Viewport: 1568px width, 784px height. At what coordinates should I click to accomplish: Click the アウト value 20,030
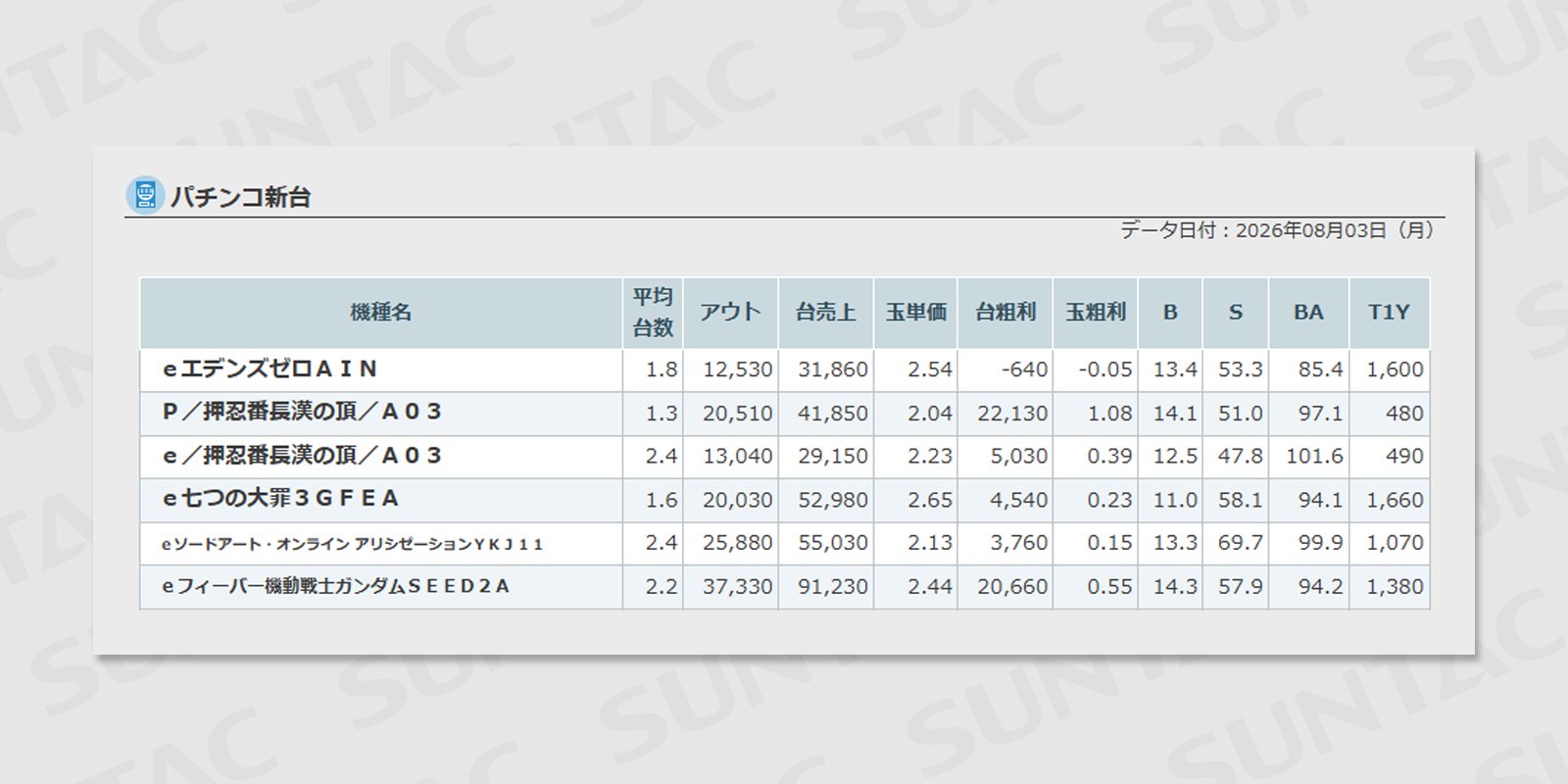[x=737, y=500]
